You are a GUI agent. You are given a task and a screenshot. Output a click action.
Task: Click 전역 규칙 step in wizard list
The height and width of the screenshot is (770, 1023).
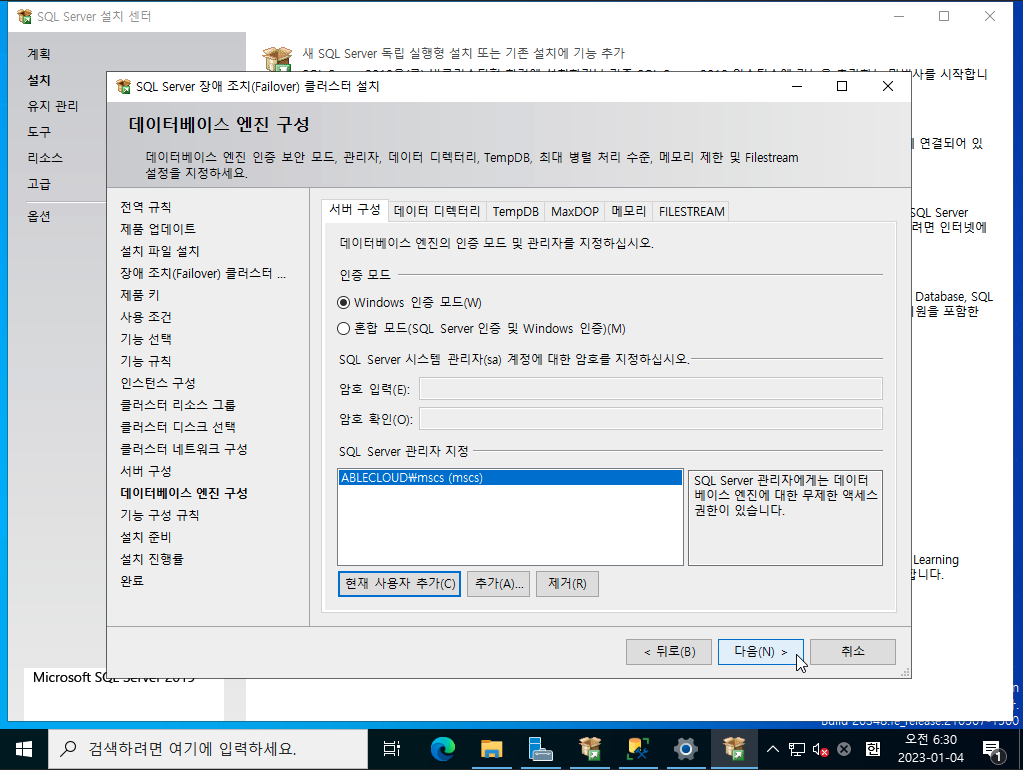pyautogui.click(x=145, y=207)
